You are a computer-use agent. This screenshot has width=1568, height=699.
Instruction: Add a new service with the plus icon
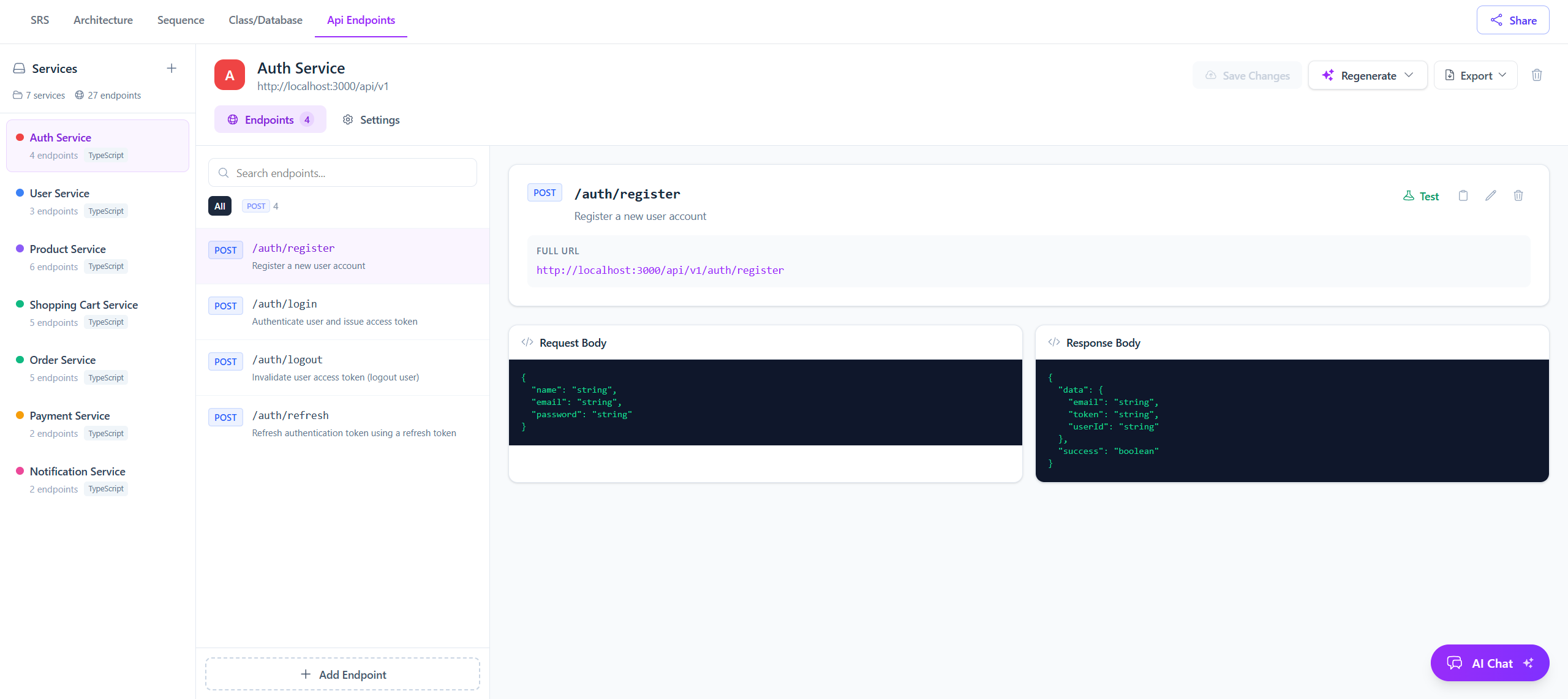tap(171, 68)
